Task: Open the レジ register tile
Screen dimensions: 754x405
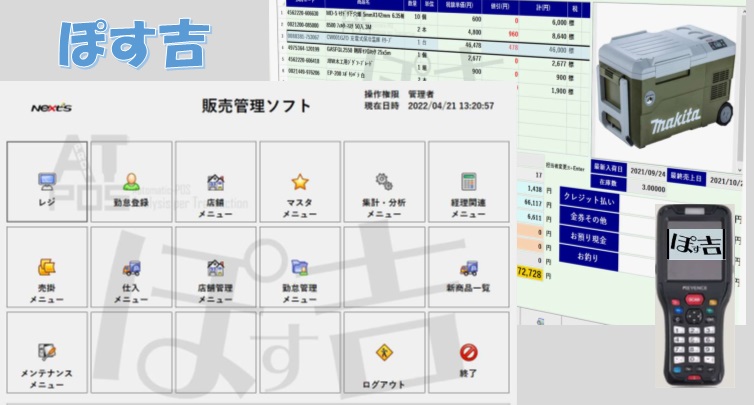Action: tap(47, 182)
